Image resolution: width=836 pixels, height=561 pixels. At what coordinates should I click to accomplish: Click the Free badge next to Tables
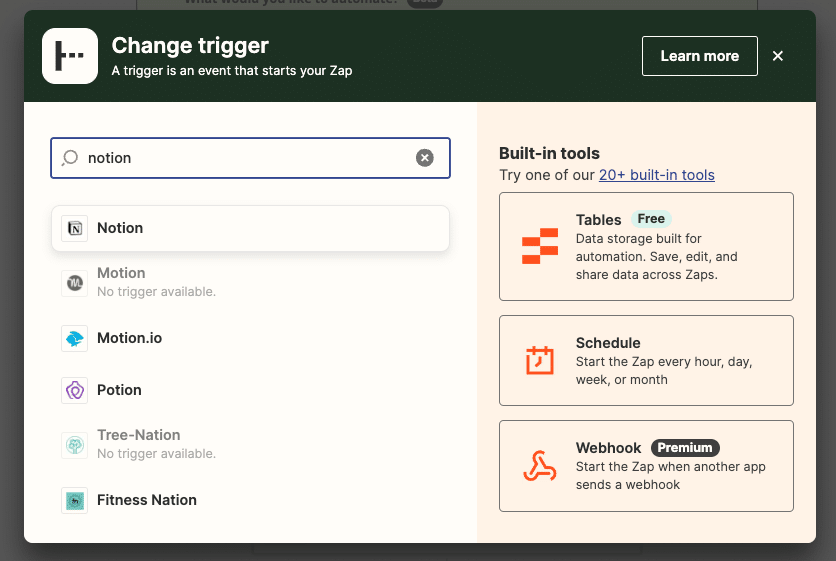click(651, 219)
